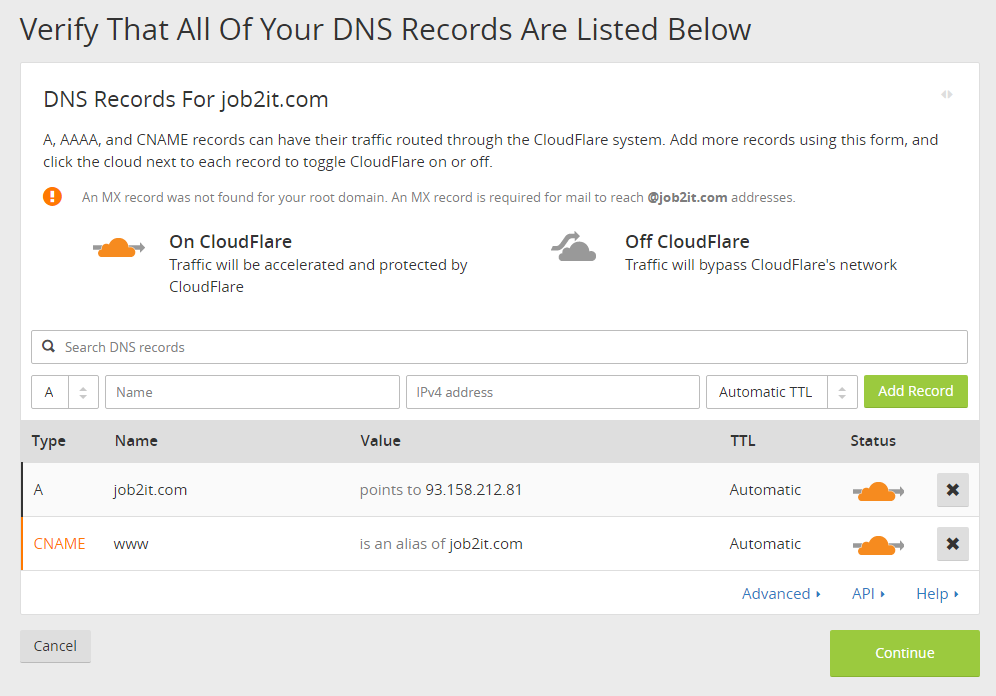Click the value 'is an alias of job2it.com'
The height and width of the screenshot is (696, 996).
pos(441,544)
